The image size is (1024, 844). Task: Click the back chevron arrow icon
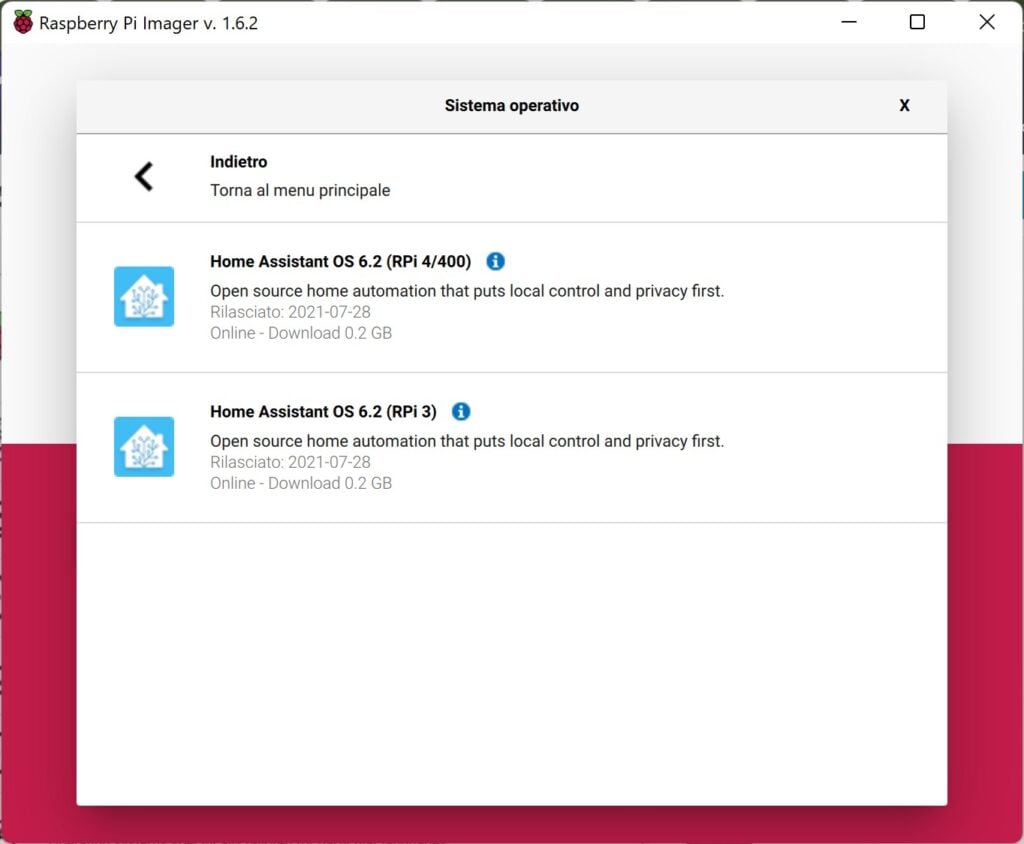(x=144, y=176)
